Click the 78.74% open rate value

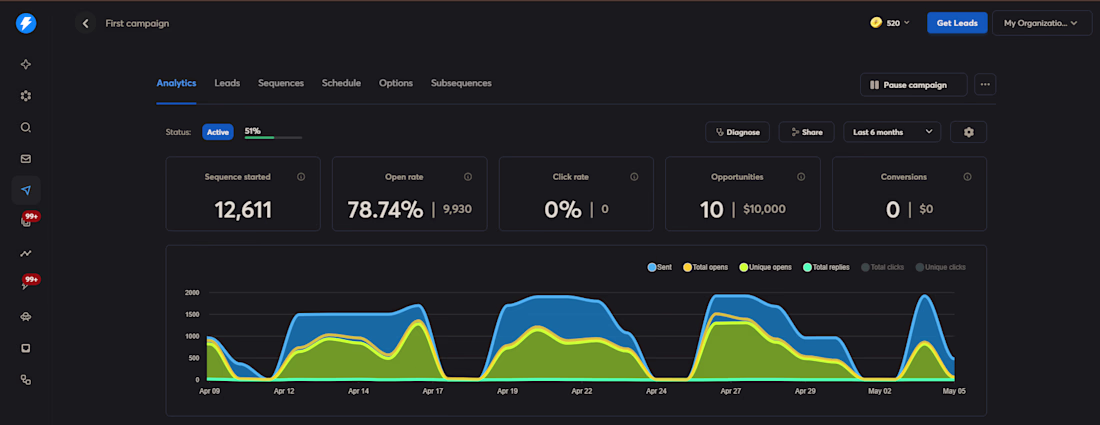click(x=385, y=210)
